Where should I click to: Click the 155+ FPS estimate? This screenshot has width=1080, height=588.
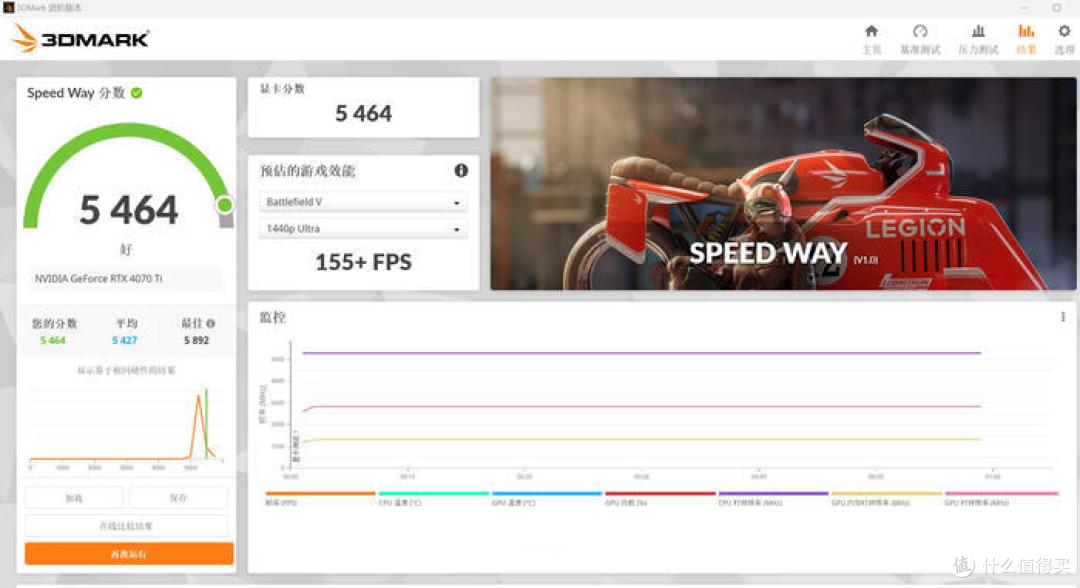[x=363, y=262]
